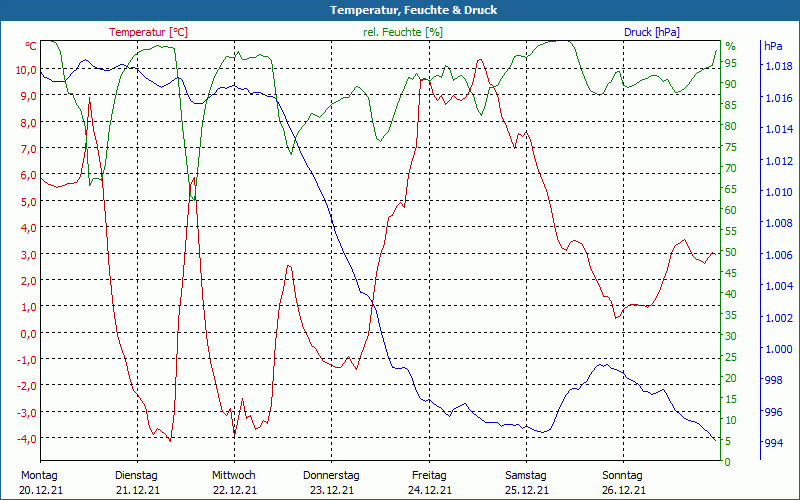Click the '65' humidity axis value
This screenshot has height=500, width=800.
[730, 189]
